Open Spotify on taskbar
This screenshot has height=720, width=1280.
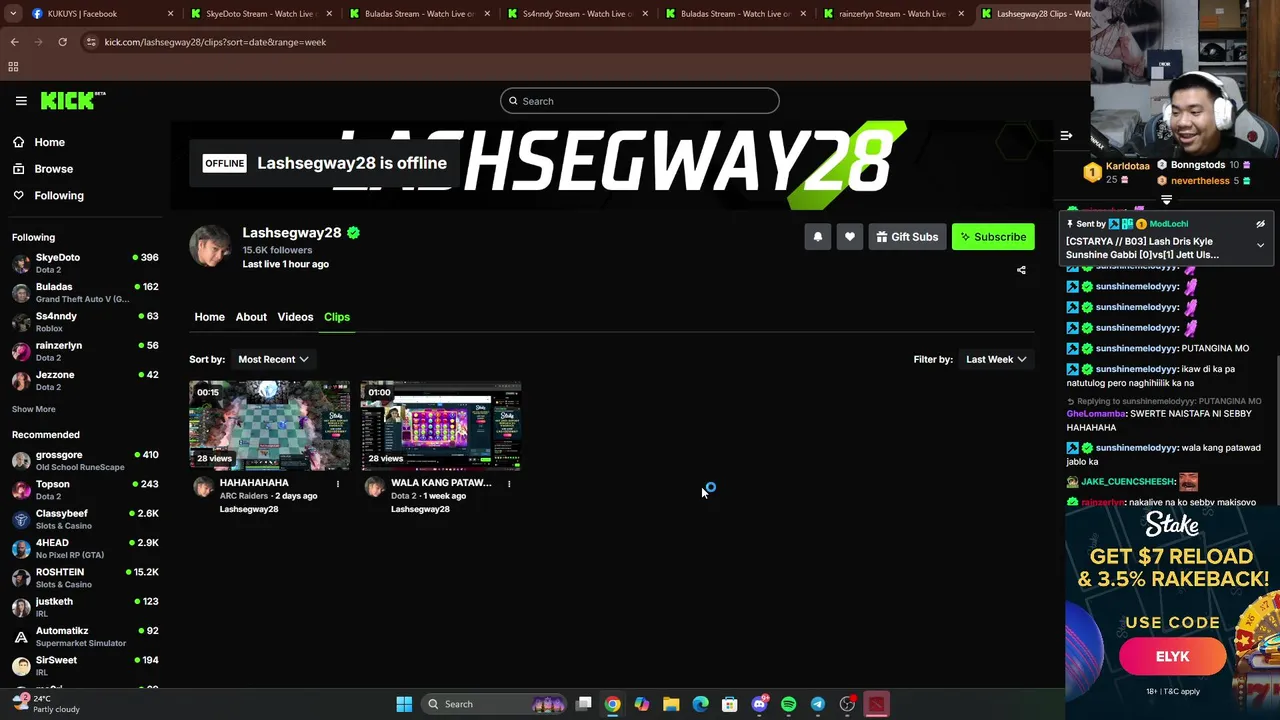[788, 704]
